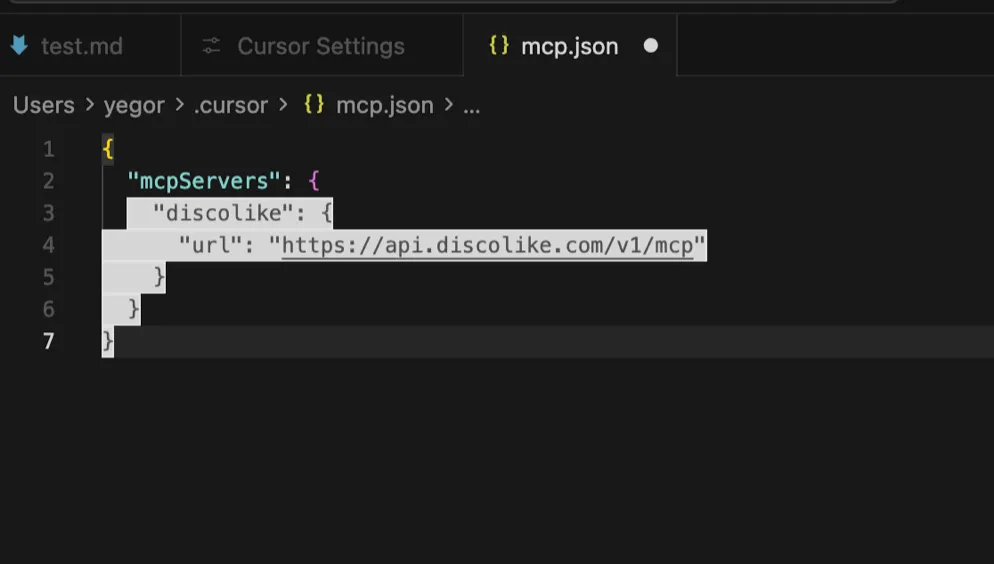Click the closing brace on line 5
994x564 pixels.
tap(159, 277)
